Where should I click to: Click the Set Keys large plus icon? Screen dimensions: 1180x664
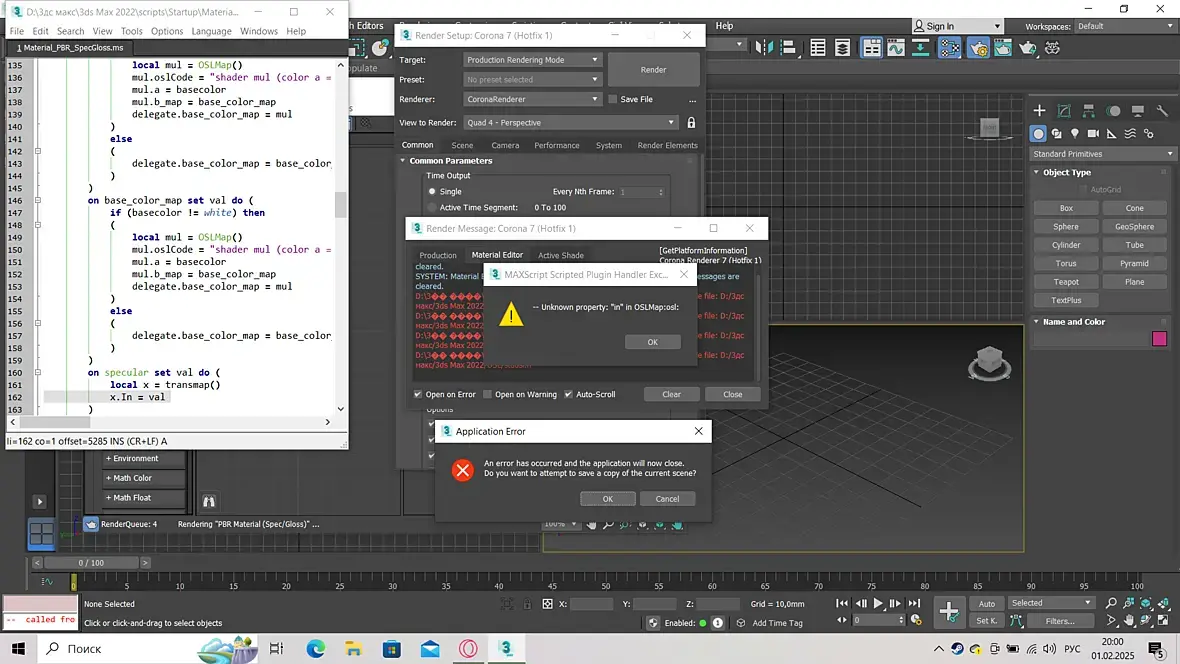(x=949, y=611)
